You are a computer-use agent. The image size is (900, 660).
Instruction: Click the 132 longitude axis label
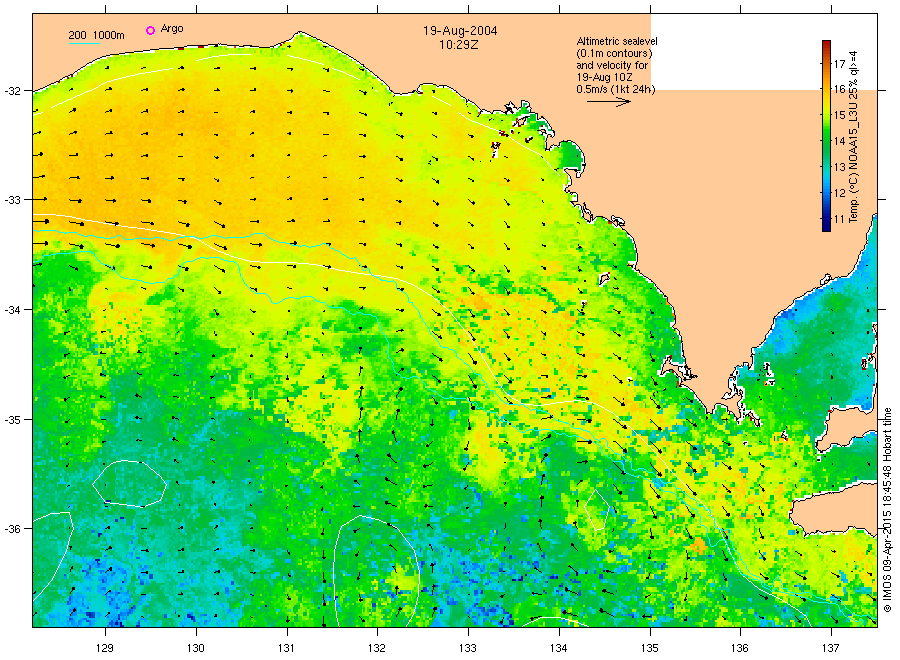(x=377, y=648)
